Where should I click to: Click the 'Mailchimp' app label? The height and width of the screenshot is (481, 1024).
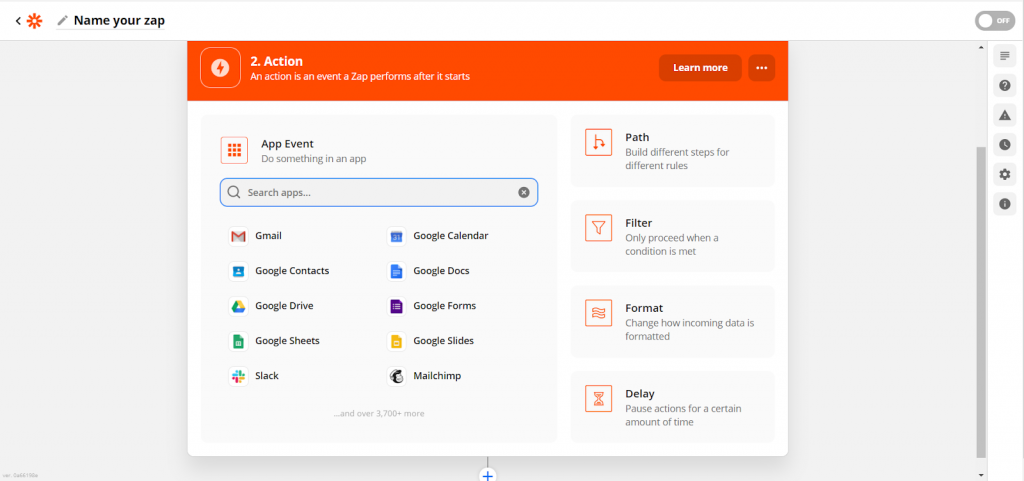click(437, 376)
